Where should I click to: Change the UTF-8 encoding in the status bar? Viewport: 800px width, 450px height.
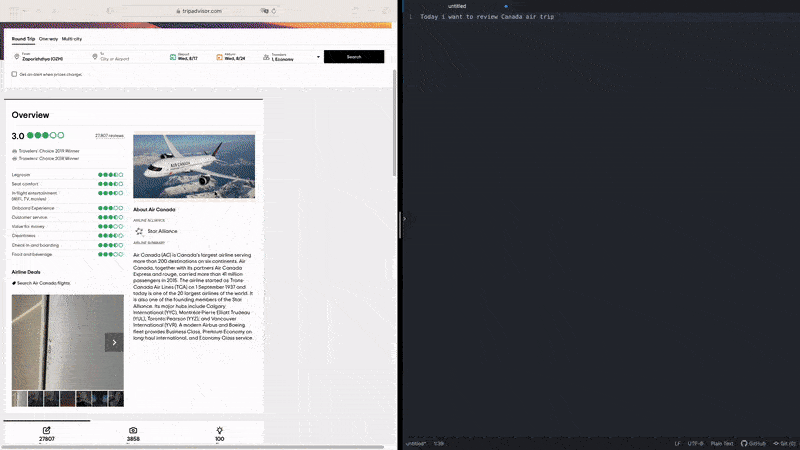click(695, 443)
